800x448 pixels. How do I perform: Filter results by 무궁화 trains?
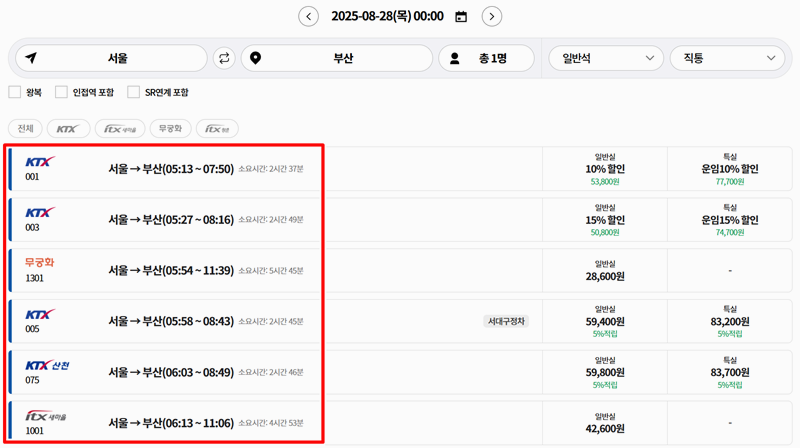(170, 129)
